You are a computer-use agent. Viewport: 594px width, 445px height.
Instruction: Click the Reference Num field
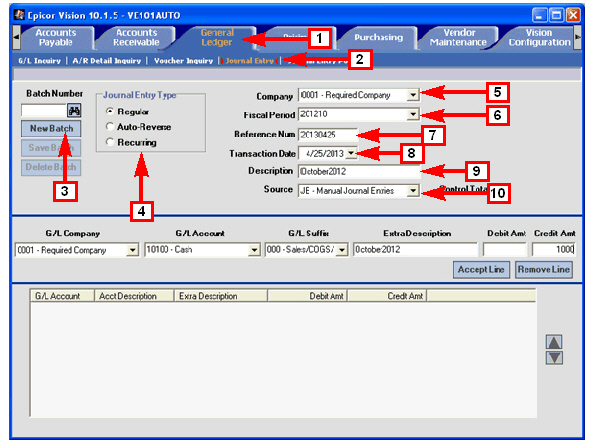tap(328, 134)
